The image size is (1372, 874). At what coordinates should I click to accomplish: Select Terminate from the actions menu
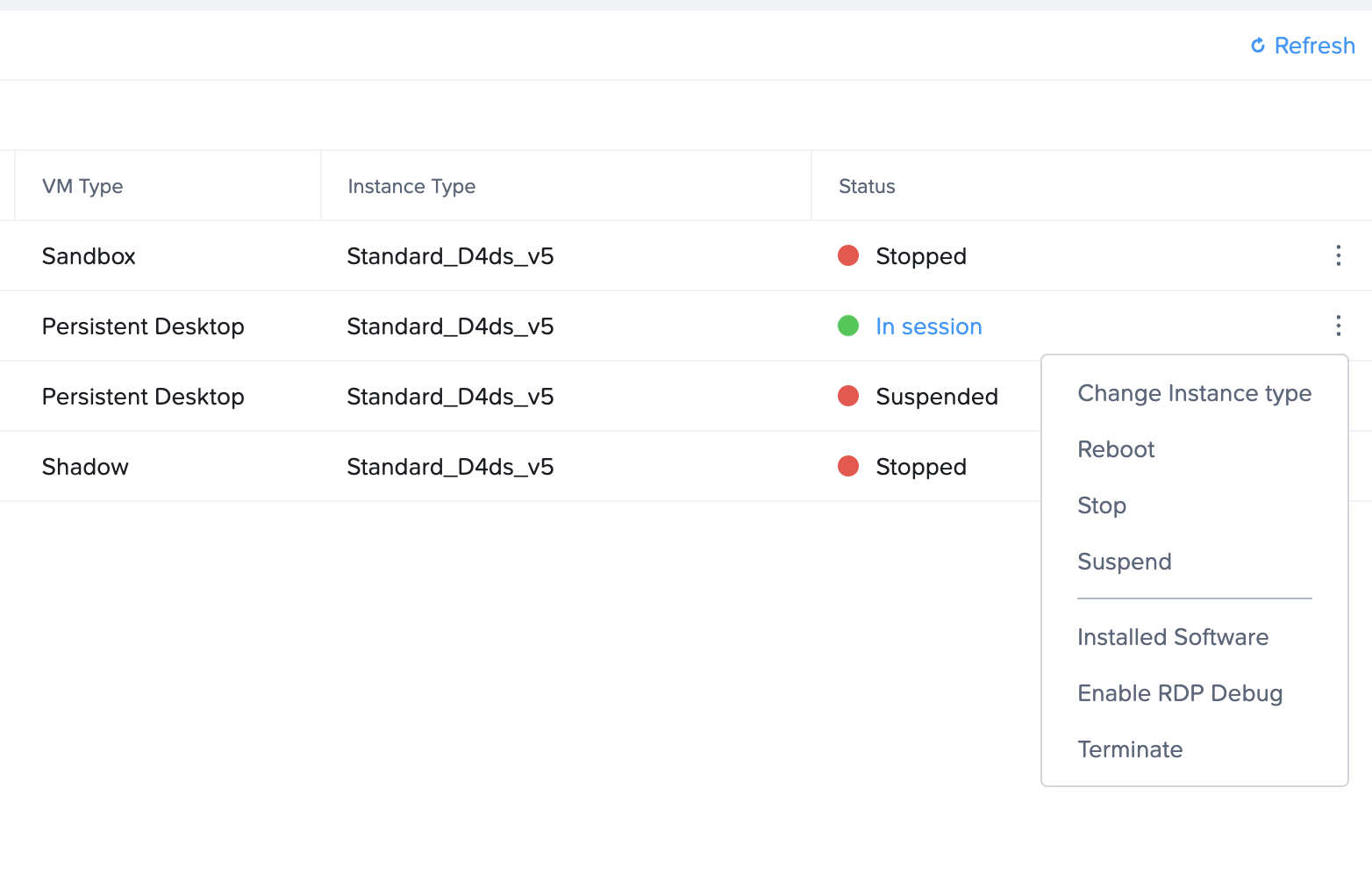1130,749
